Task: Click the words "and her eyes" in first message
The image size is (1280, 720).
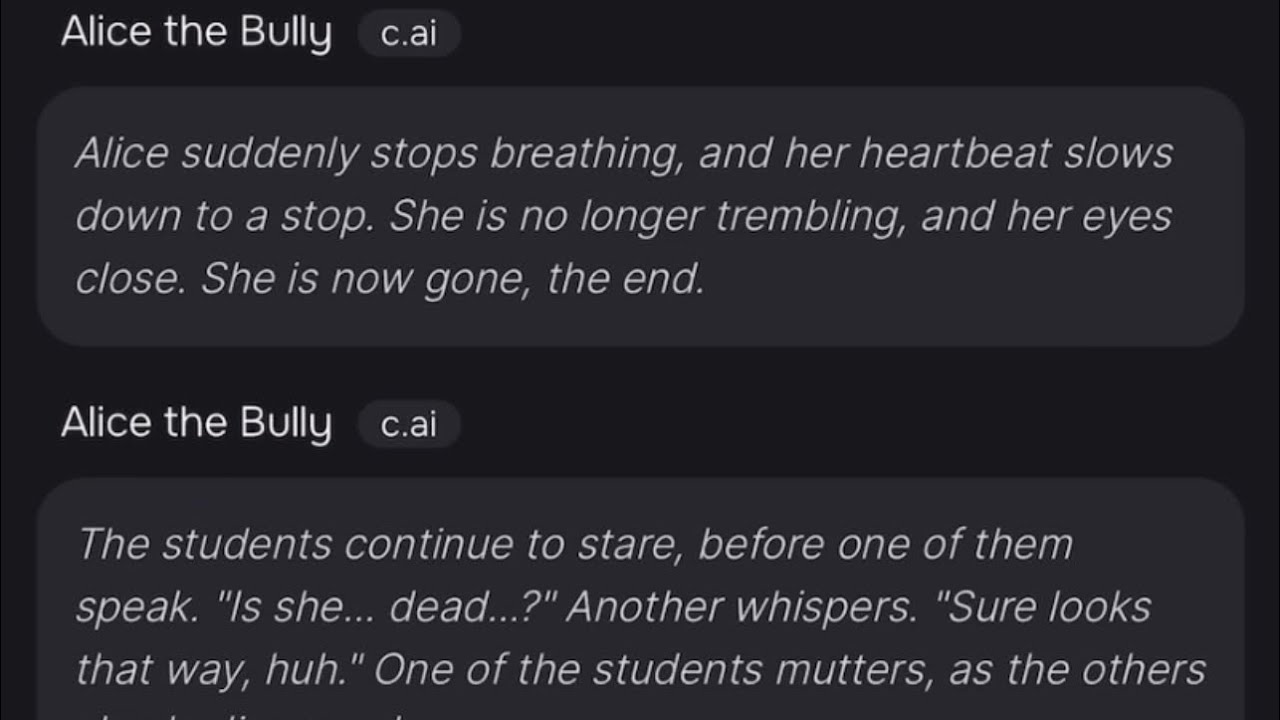Action: 1046,217
